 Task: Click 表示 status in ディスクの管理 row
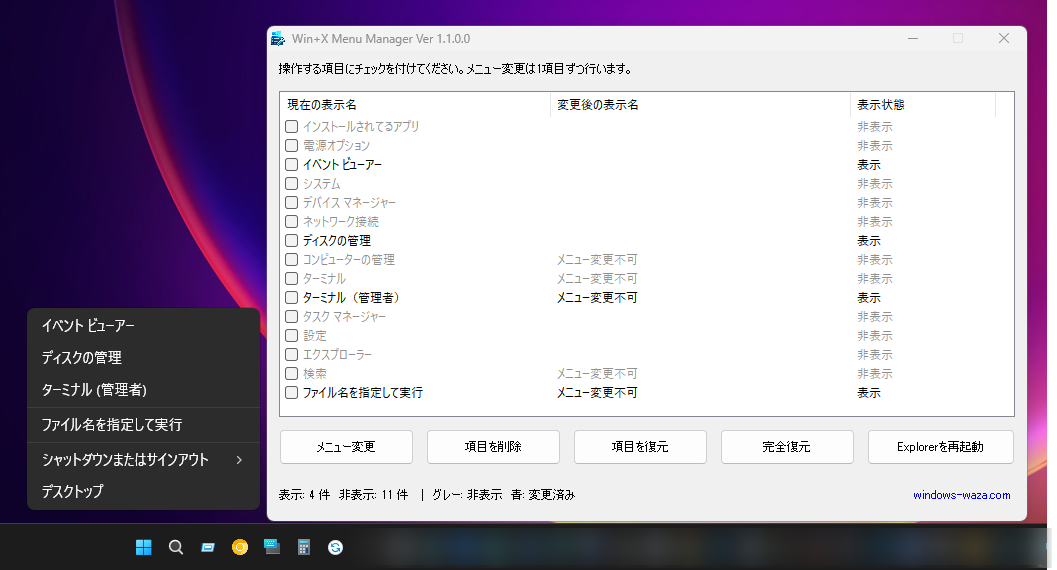point(869,241)
